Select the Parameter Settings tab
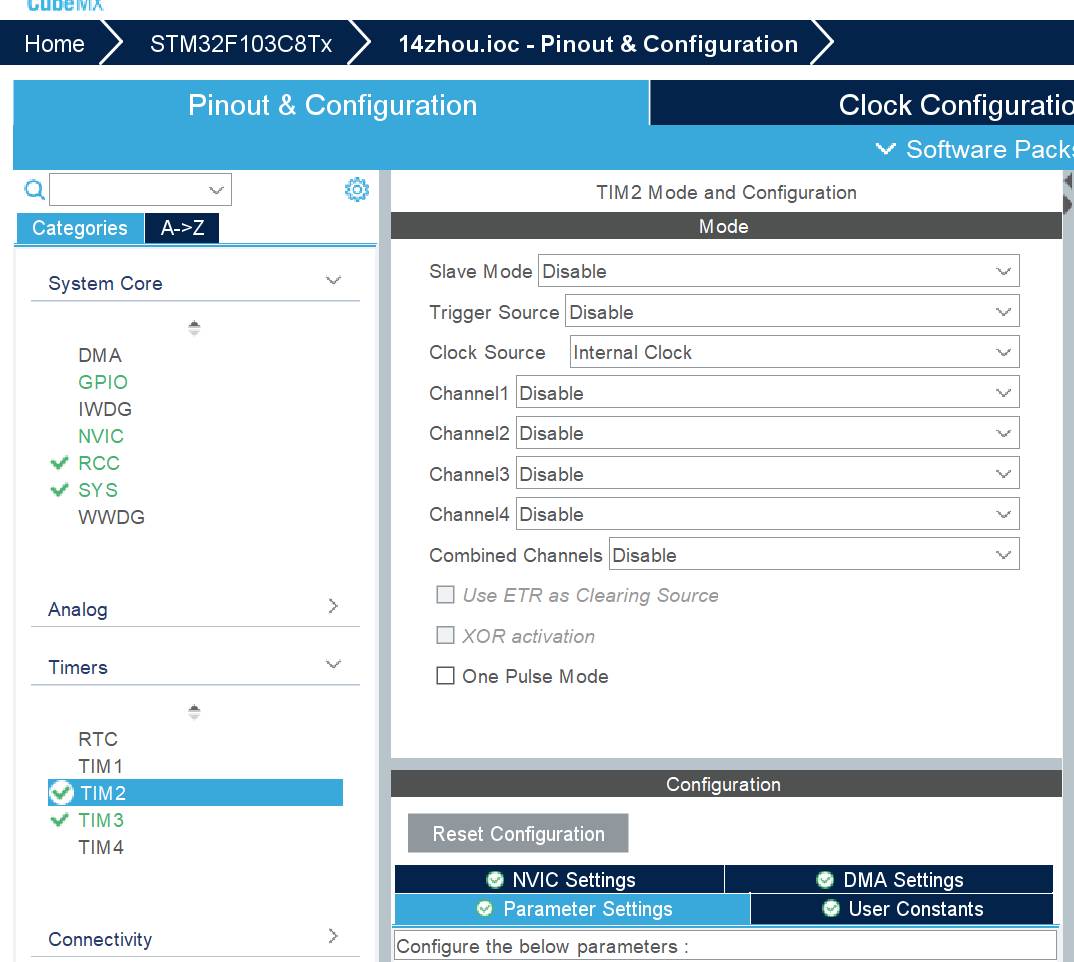This screenshot has height=962, width=1074. tap(573, 909)
